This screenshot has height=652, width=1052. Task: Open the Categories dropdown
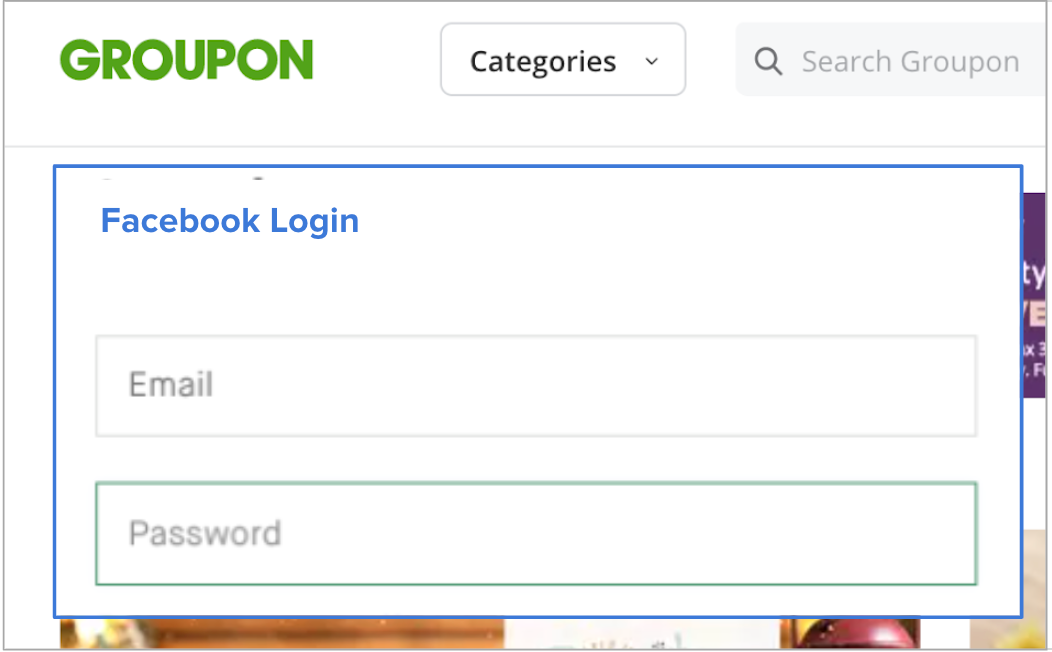pyautogui.click(x=563, y=60)
